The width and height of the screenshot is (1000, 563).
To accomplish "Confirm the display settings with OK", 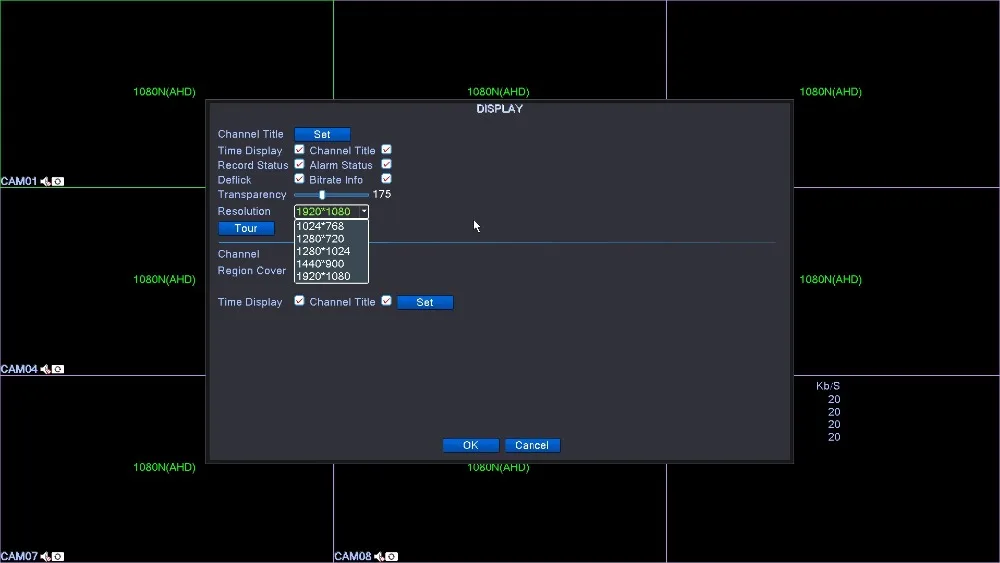I will point(471,445).
